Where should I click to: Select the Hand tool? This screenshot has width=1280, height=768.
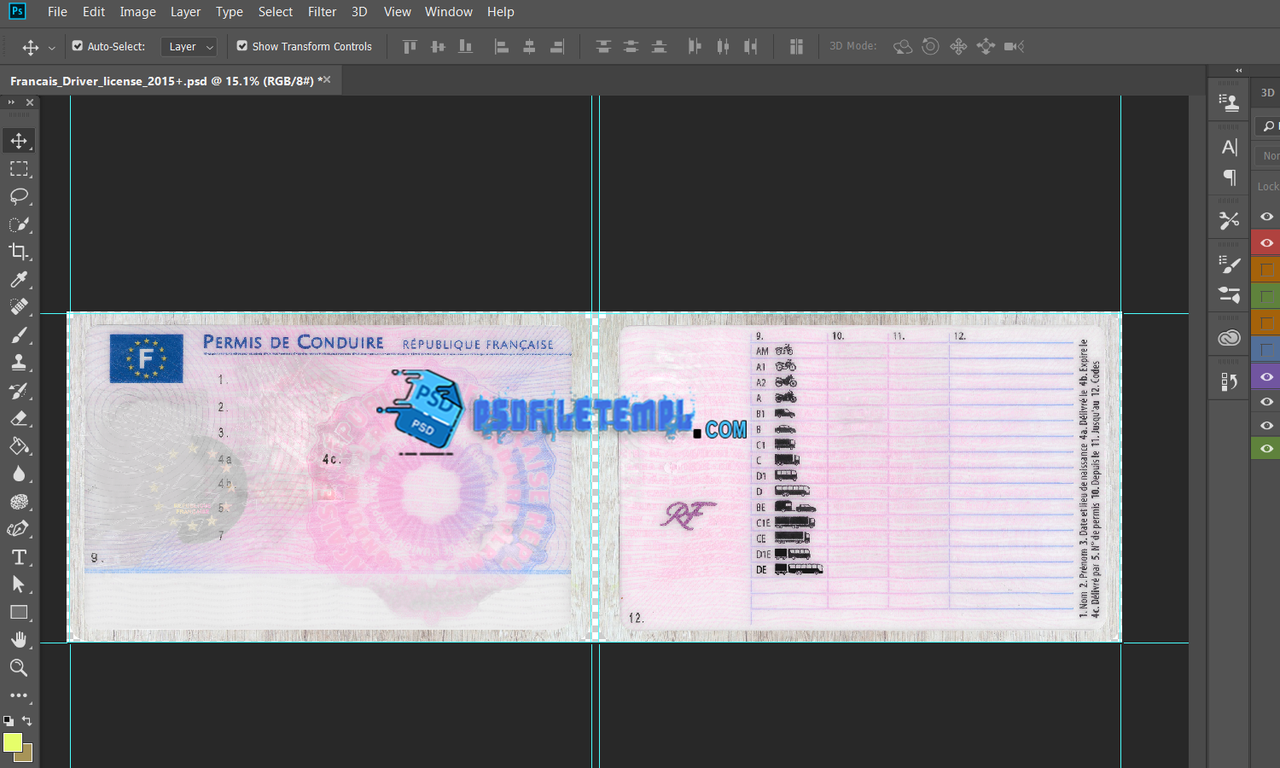(x=19, y=640)
